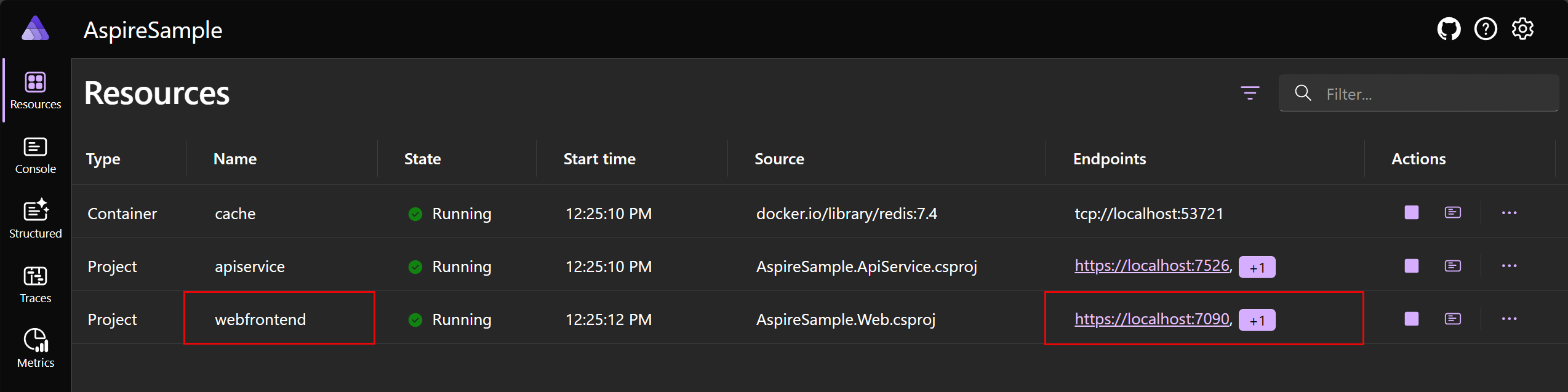The height and width of the screenshot is (392, 1568).
Task: Click the webfrontend resource name
Action: pos(260,319)
